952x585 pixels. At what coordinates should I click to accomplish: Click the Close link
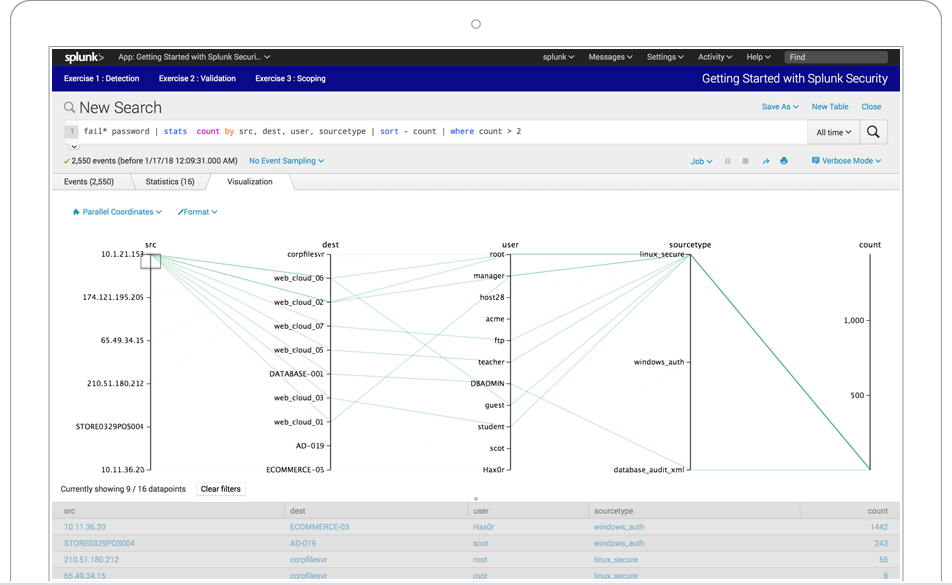point(871,107)
